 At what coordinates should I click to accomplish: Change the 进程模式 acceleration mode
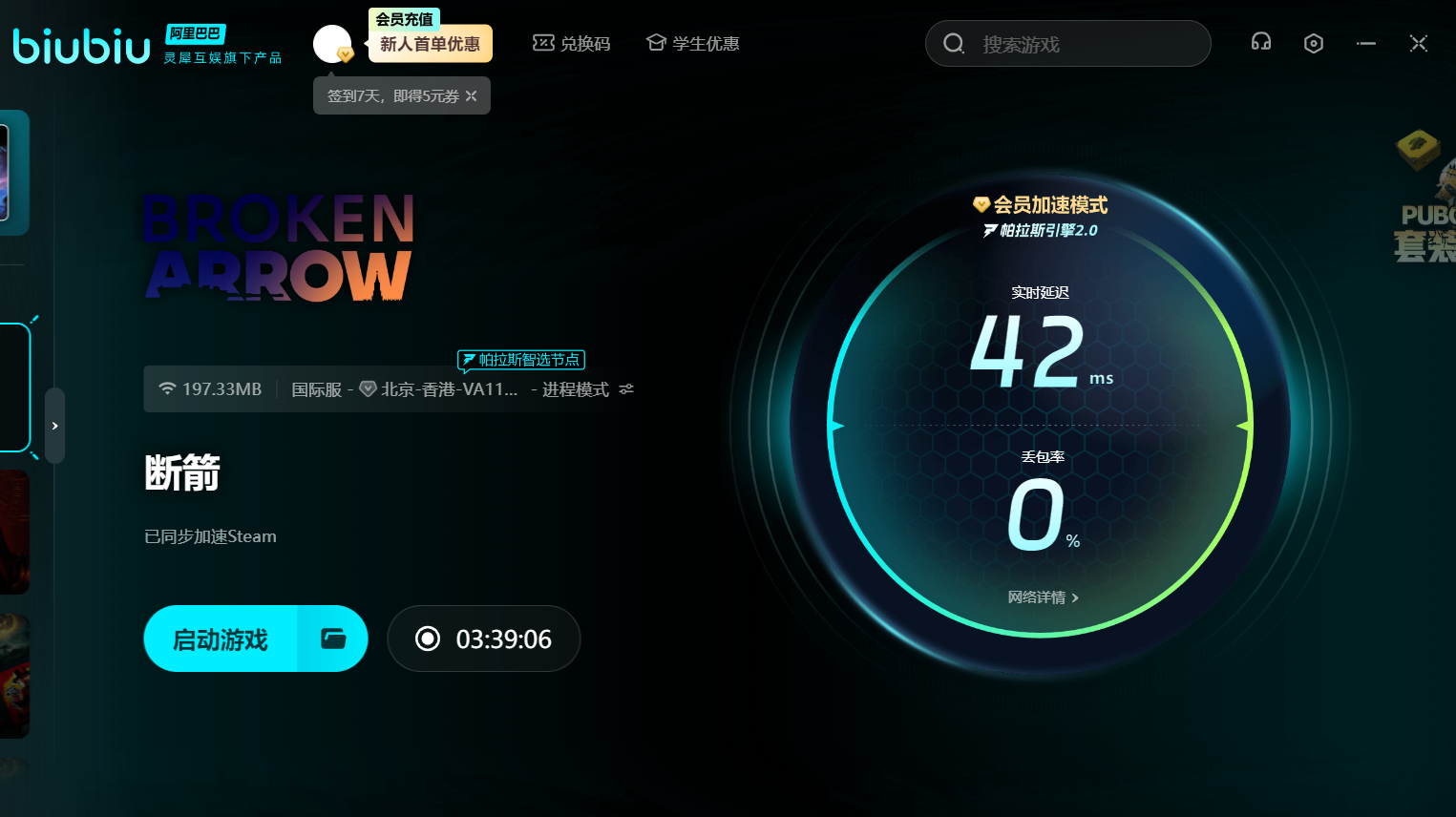pos(575,389)
